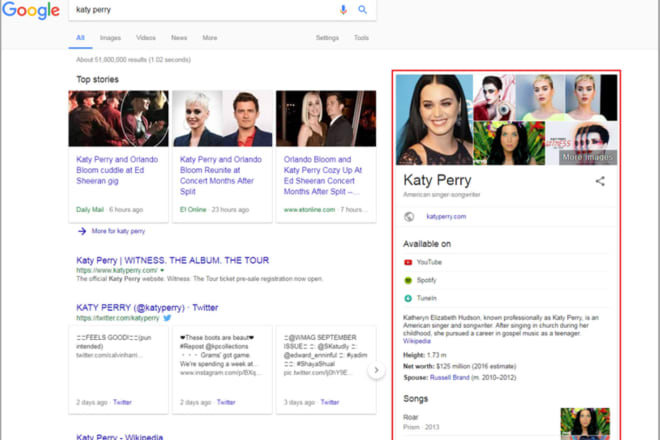This screenshot has height=440, width=660.
Task: Click the arrow icon beside More for katy perry
Action: (x=82, y=231)
